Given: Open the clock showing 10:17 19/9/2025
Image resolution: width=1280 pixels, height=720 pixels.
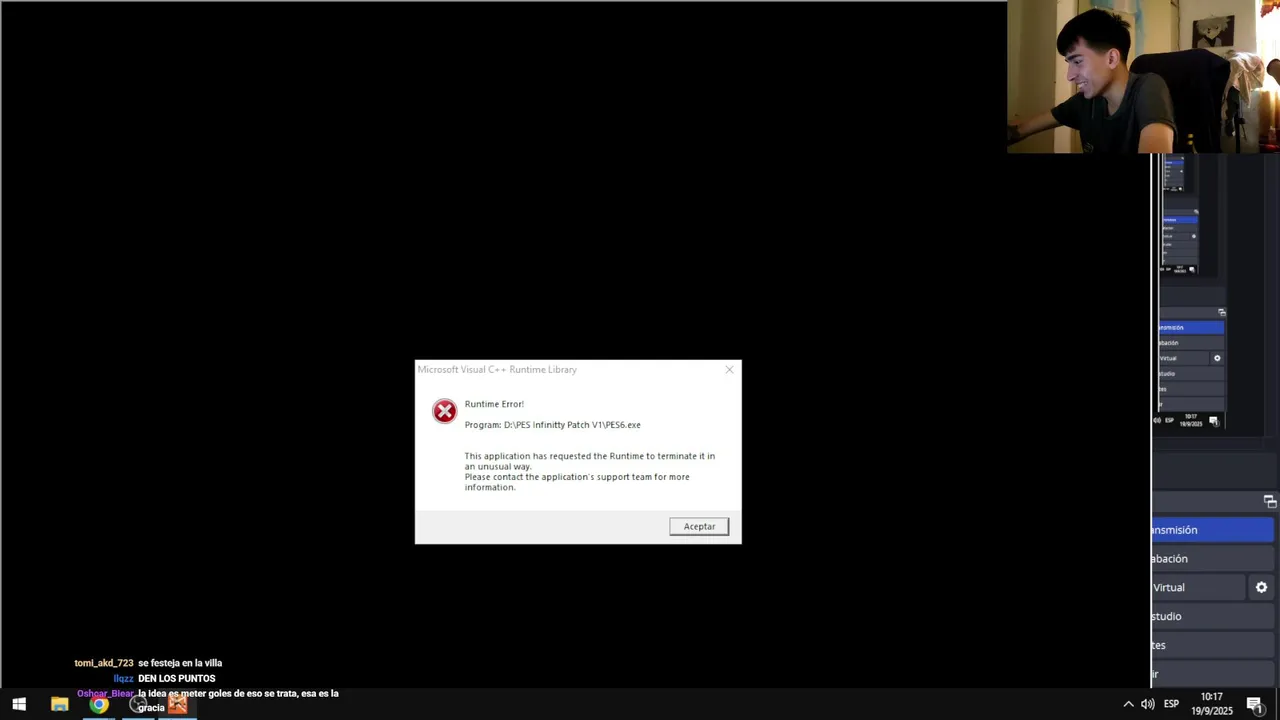Looking at the screenshot, I should pos(1212,704).
